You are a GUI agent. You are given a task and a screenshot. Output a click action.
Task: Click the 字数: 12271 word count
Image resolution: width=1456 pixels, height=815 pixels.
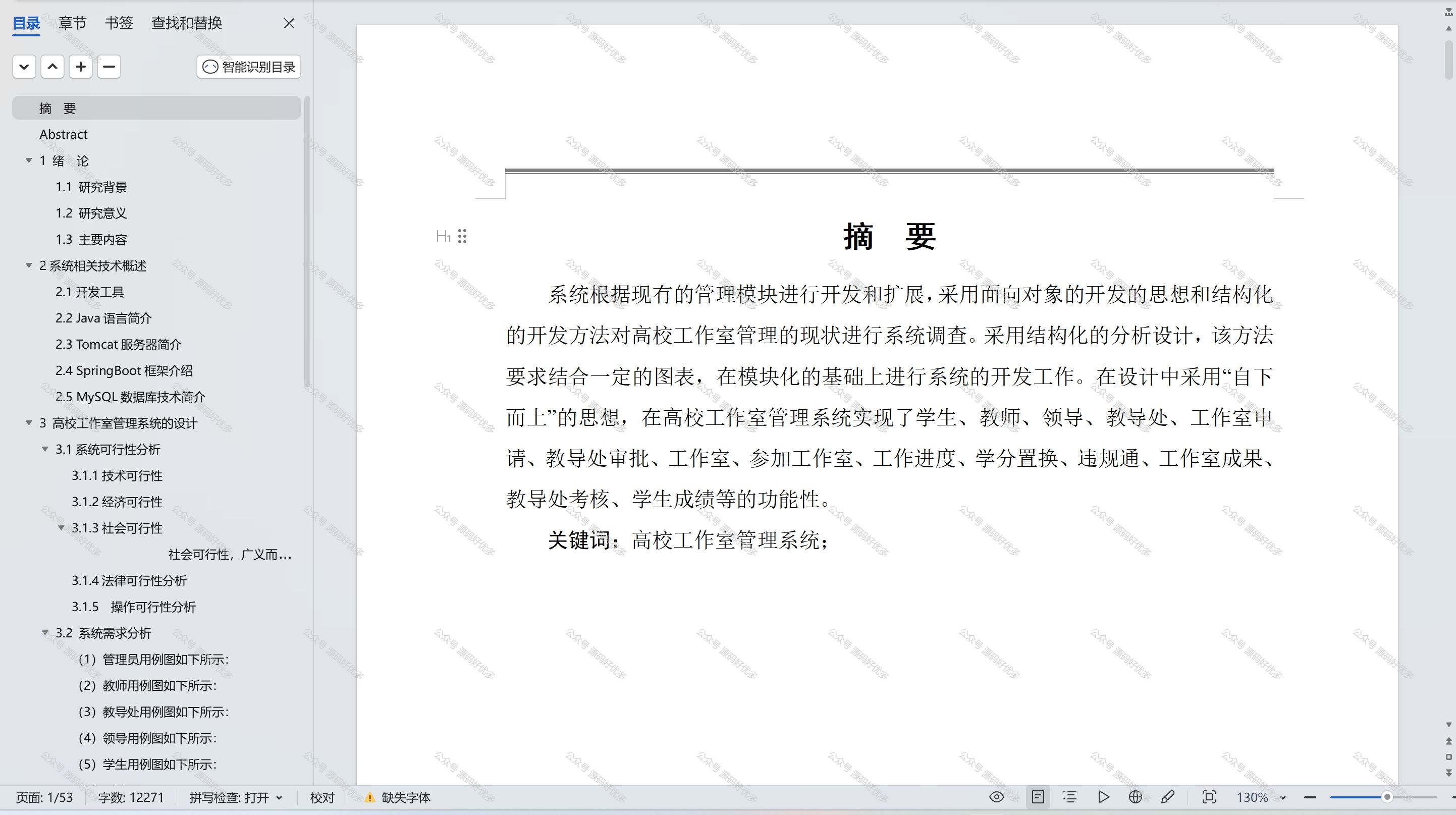131,797
